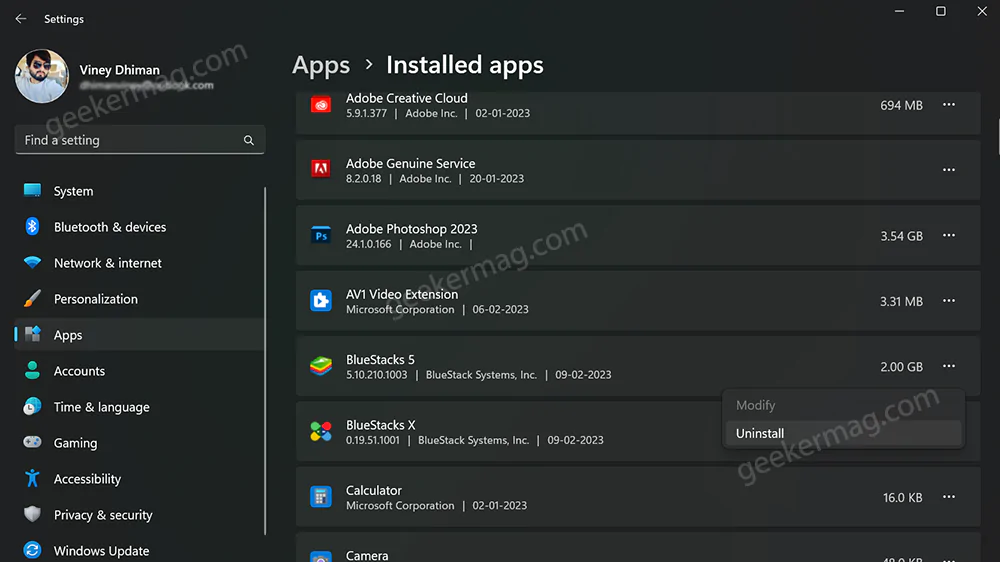Click the 3.54 GB size value
The image size is (1000, 562).
click(x=901, y=236)
